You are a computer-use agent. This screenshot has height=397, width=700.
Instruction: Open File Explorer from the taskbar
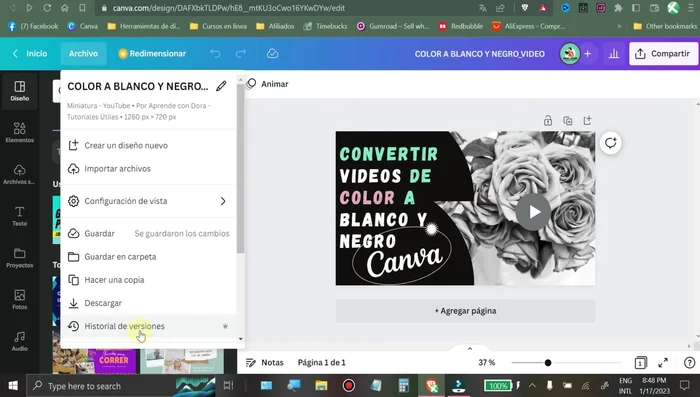click(321, 385)
